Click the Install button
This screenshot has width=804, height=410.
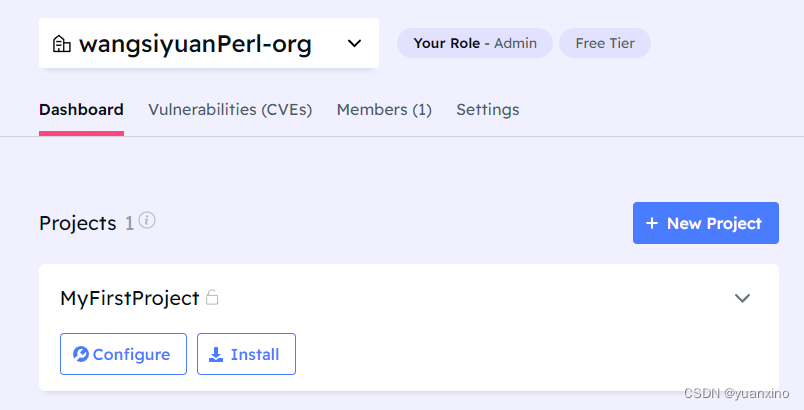(246, 354)
